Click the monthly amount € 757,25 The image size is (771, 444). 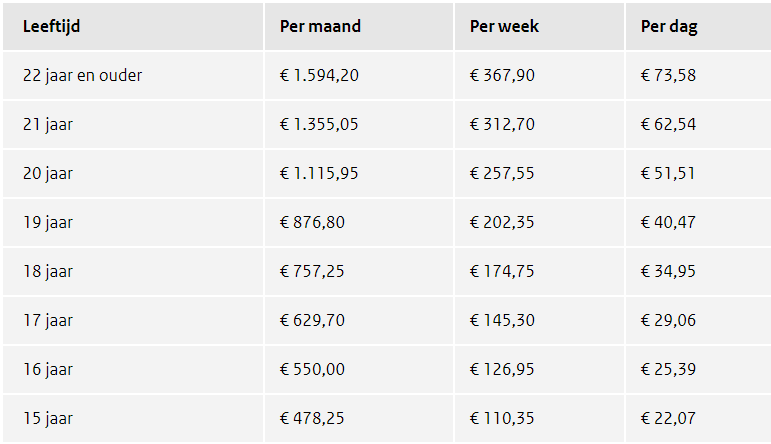point(312,272)
